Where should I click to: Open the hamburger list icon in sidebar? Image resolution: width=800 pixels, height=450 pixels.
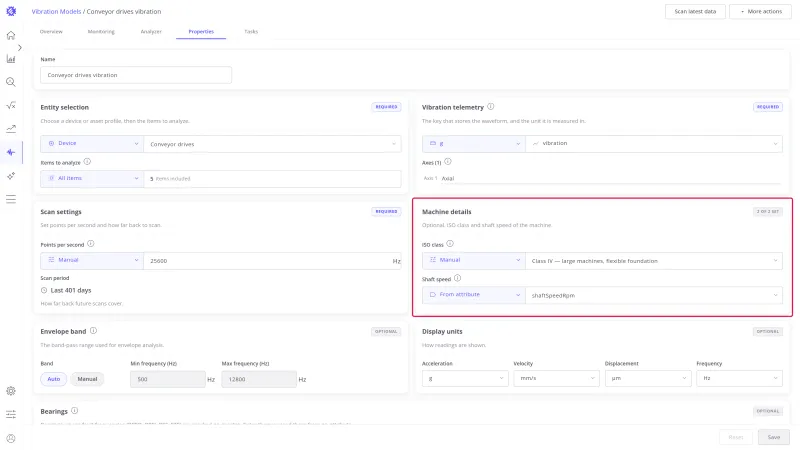(x=11, y=199)
